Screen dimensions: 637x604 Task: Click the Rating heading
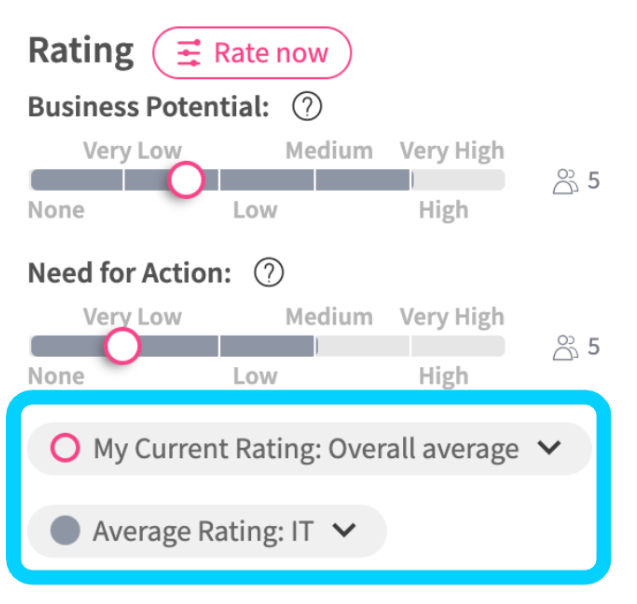tap(80, 52)
